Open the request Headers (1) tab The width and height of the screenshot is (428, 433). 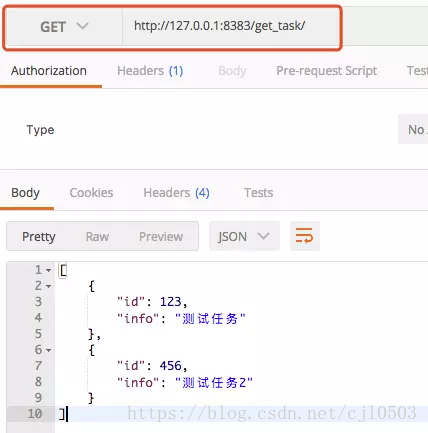pyautogui.click(x=150, y=71)
